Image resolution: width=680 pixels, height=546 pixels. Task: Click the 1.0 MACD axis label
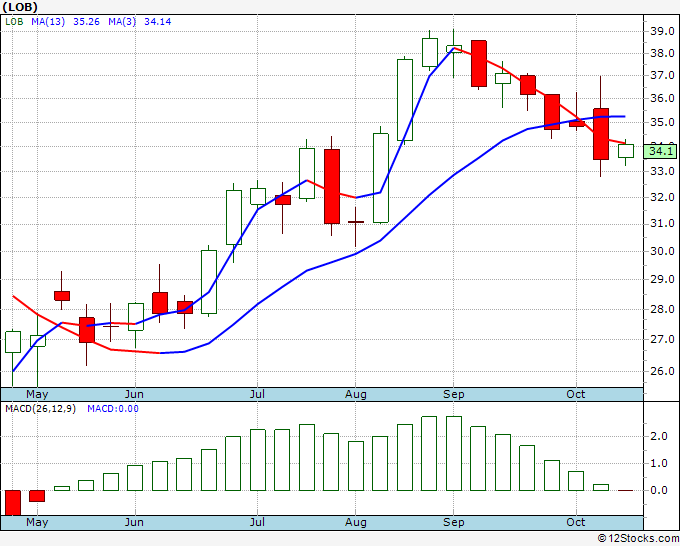click(658, 464)
